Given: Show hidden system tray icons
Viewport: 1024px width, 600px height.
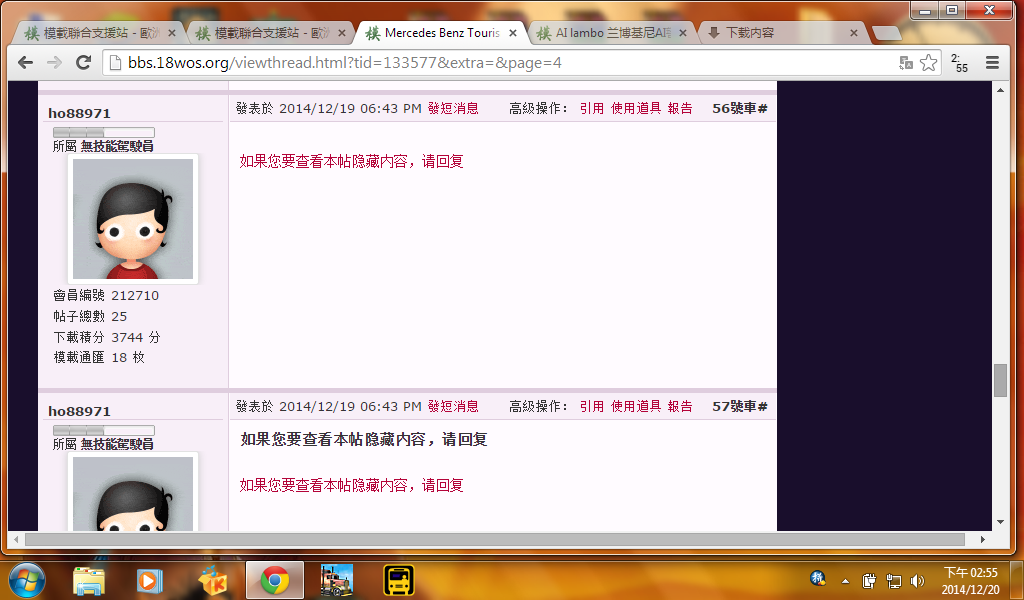Looking at the screenshot, I should pyautogui.click(x=845, y=580).
